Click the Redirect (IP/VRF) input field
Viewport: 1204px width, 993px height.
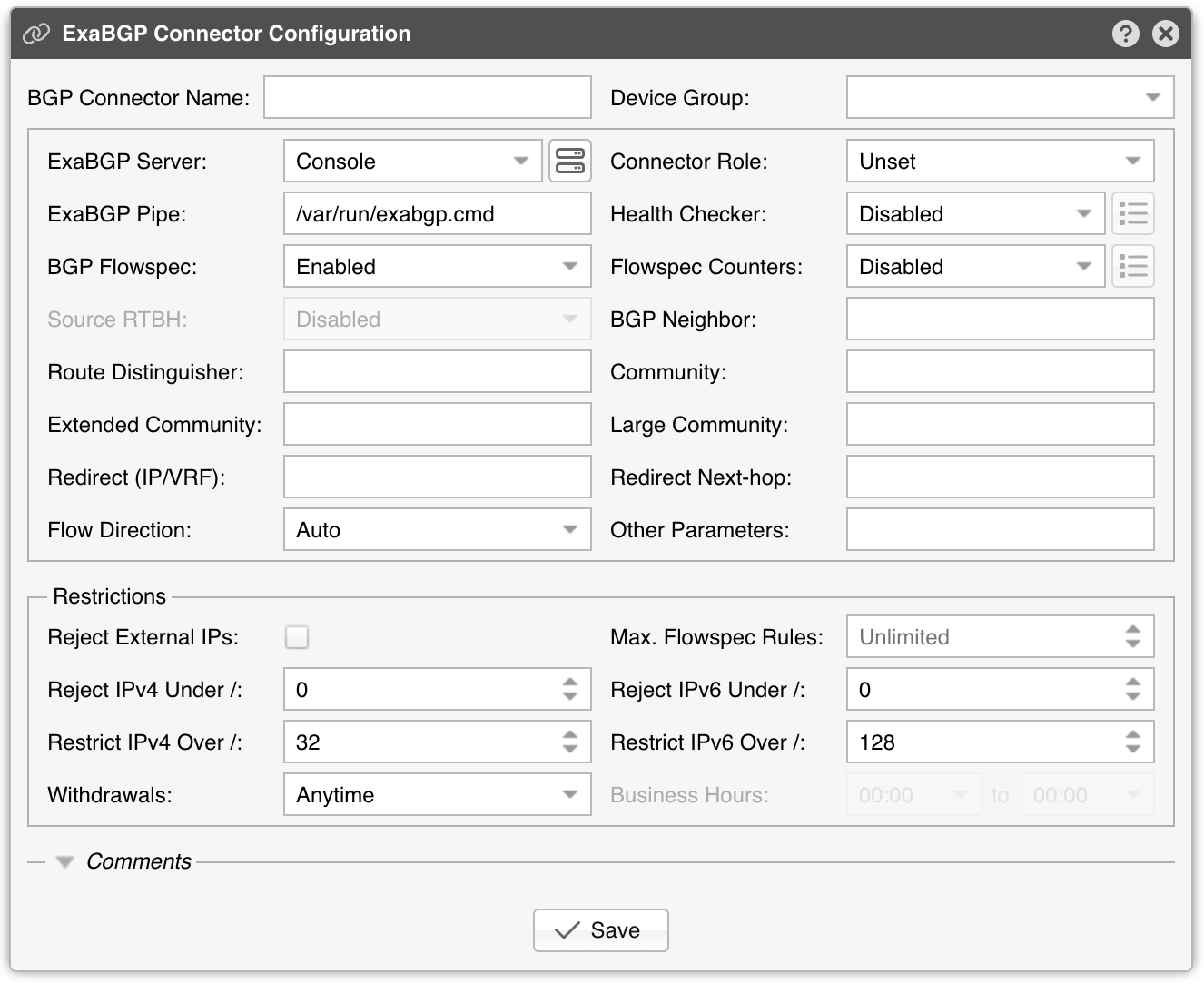(438, 477)
